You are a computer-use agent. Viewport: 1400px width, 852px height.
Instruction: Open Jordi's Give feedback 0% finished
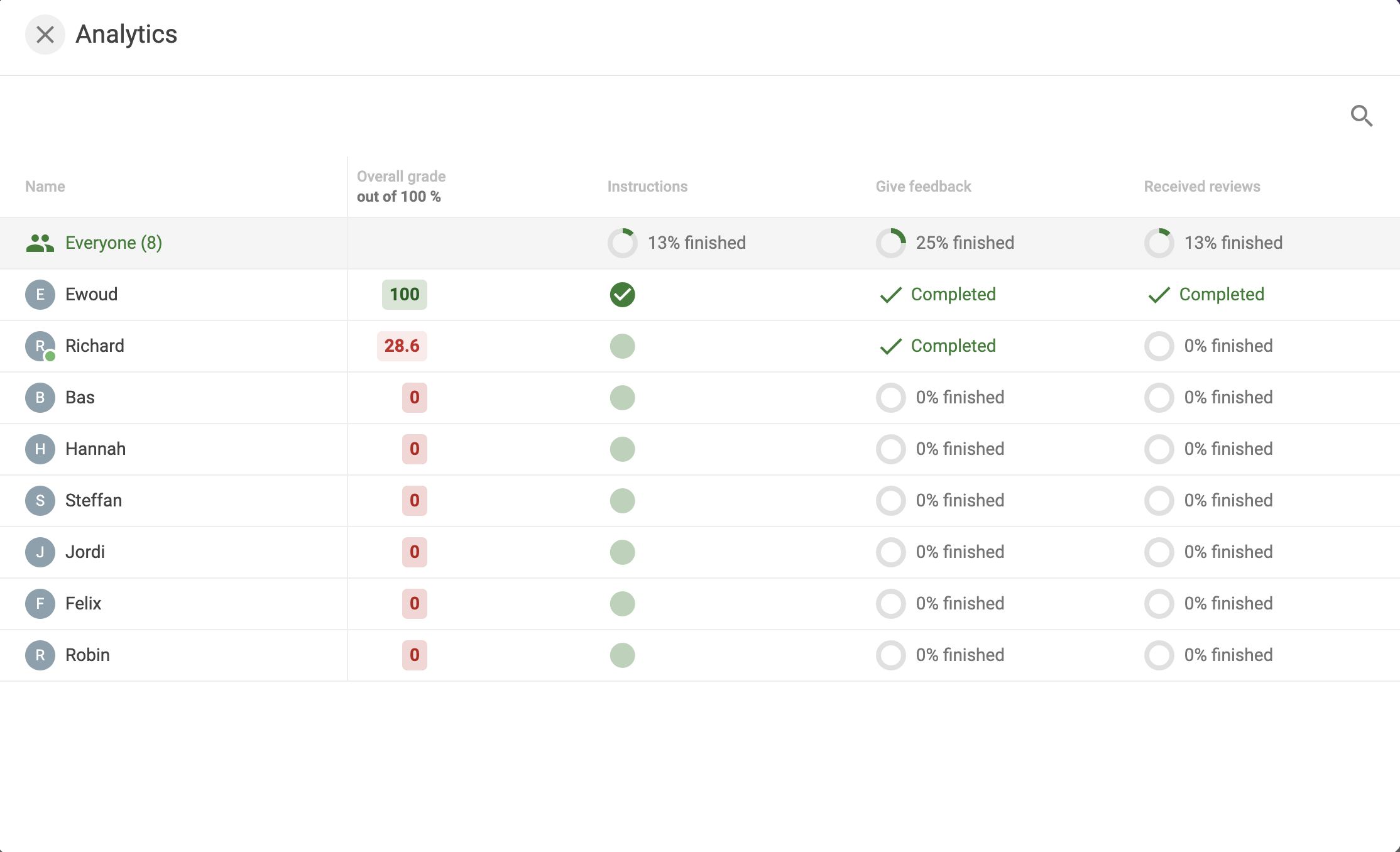click(940, 552)
